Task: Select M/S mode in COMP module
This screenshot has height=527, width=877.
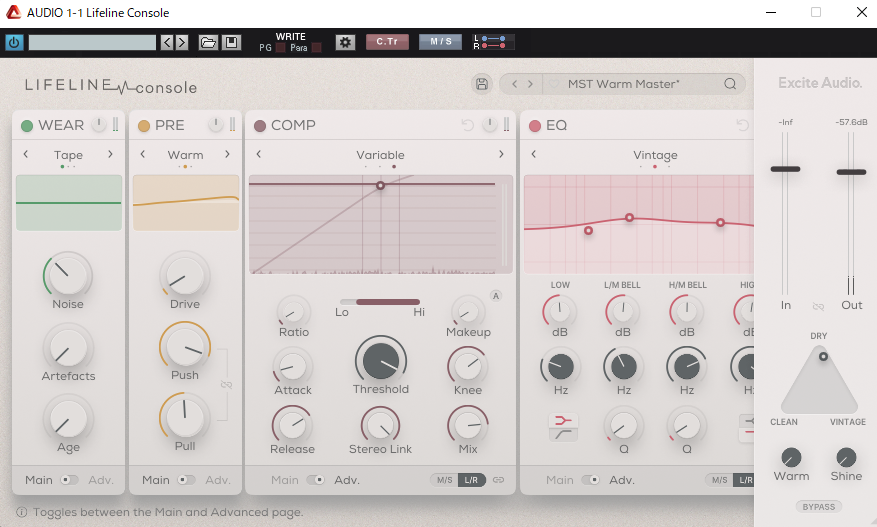Action: coord(445,480)
